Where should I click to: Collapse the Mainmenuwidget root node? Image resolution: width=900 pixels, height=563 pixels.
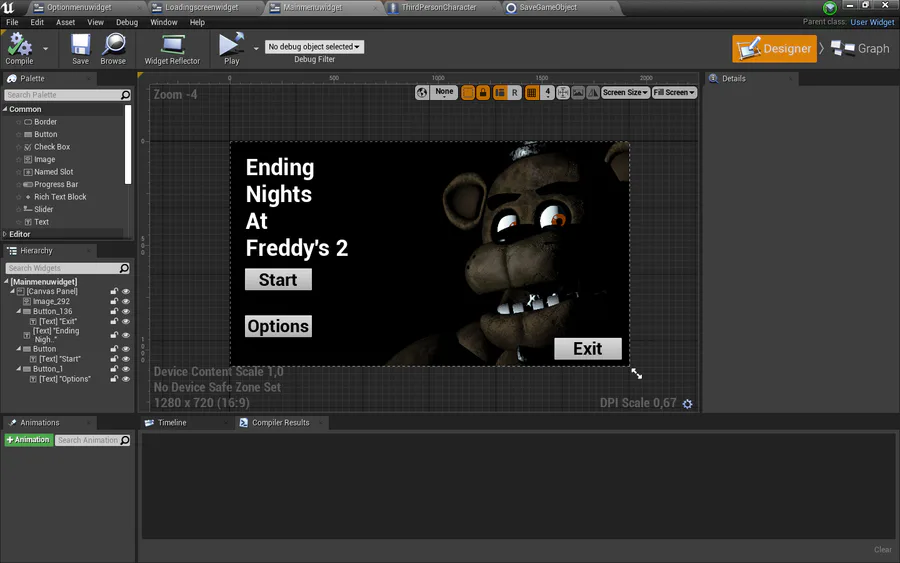[x=6, y=282]
